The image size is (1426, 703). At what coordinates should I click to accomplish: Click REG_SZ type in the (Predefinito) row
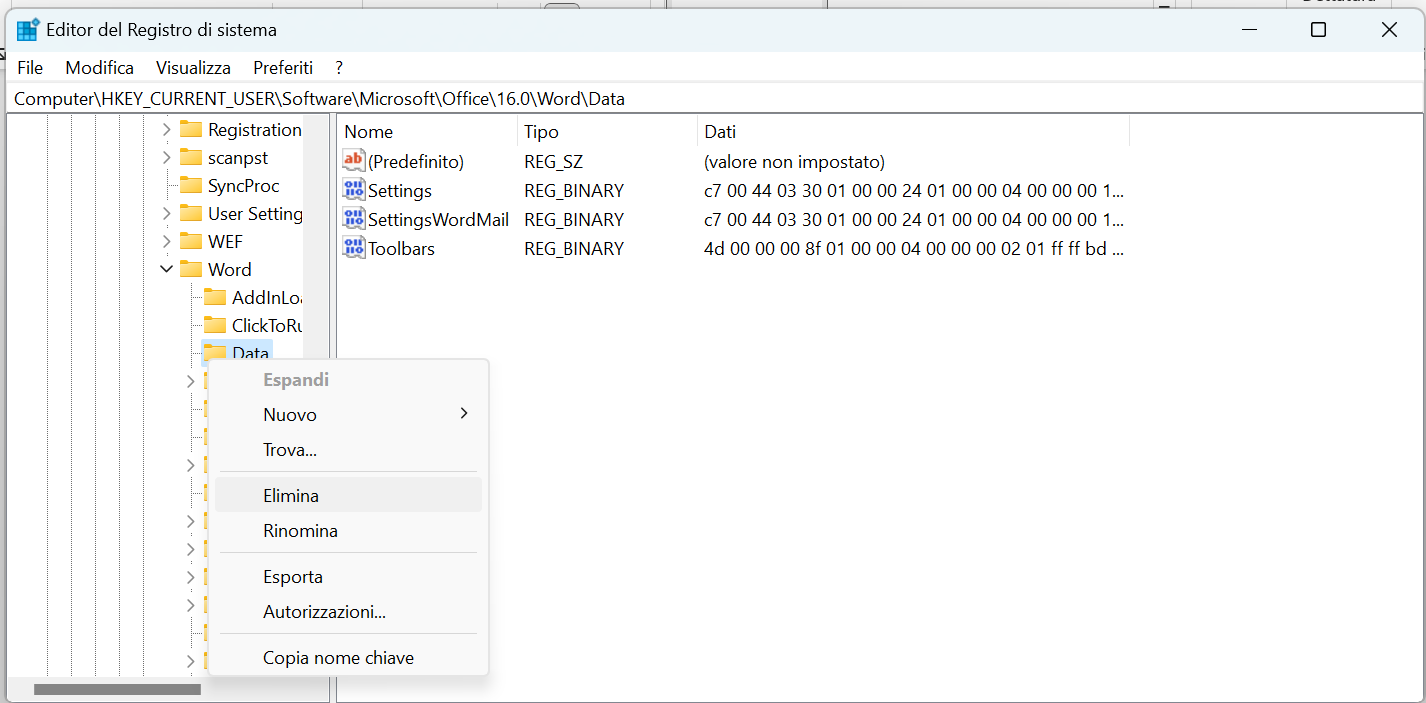point(553,161)
